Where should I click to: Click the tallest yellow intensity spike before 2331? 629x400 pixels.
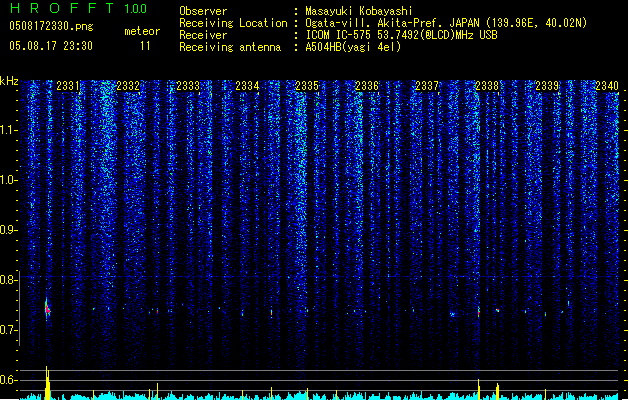(47, 383)
